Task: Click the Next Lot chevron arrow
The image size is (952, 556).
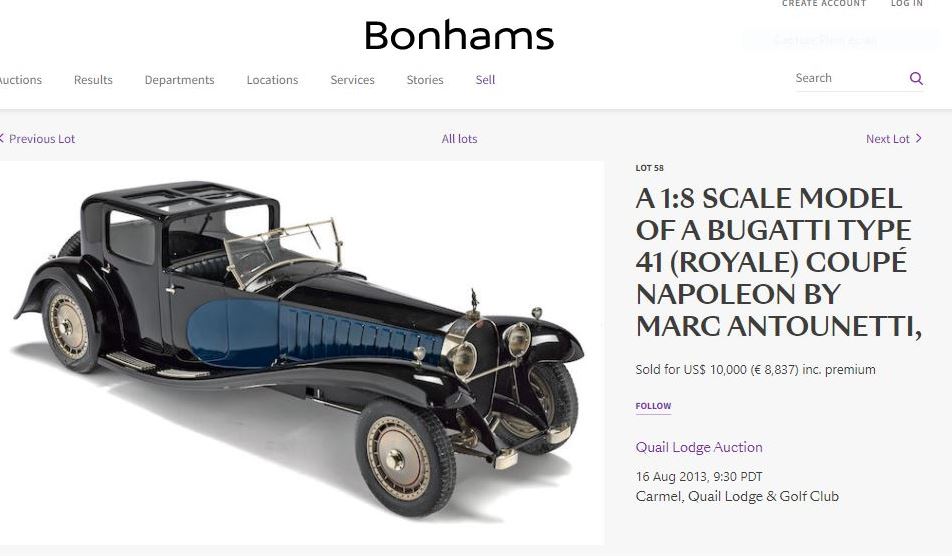Action: pyautogui.click(x=919, y=138)
